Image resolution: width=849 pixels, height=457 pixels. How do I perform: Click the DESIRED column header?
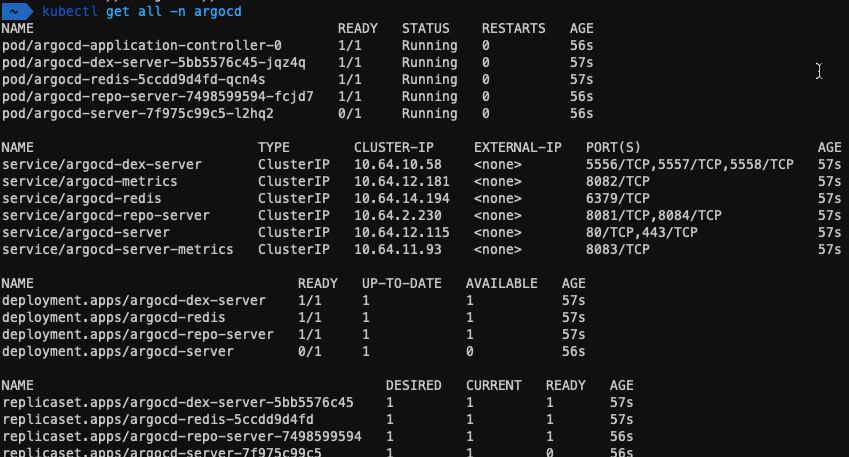pyautogui.click(x=414, y=386)
